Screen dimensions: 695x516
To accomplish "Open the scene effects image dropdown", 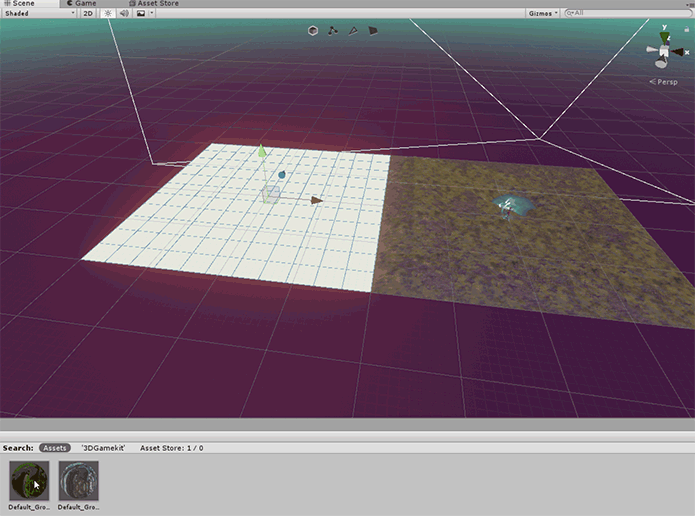I will (x=145, y=14).
